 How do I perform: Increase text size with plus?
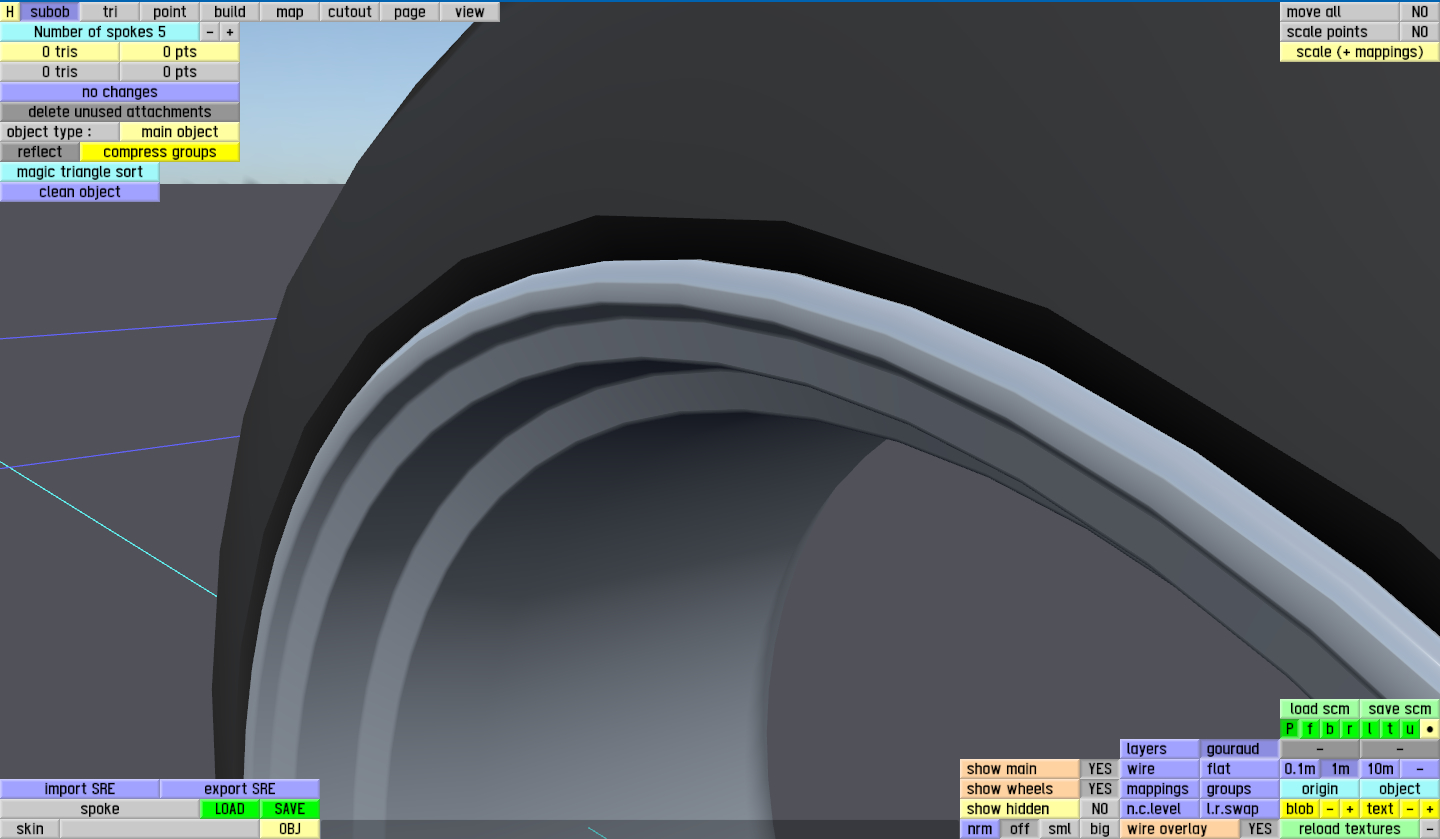(x=1430, y=809)
